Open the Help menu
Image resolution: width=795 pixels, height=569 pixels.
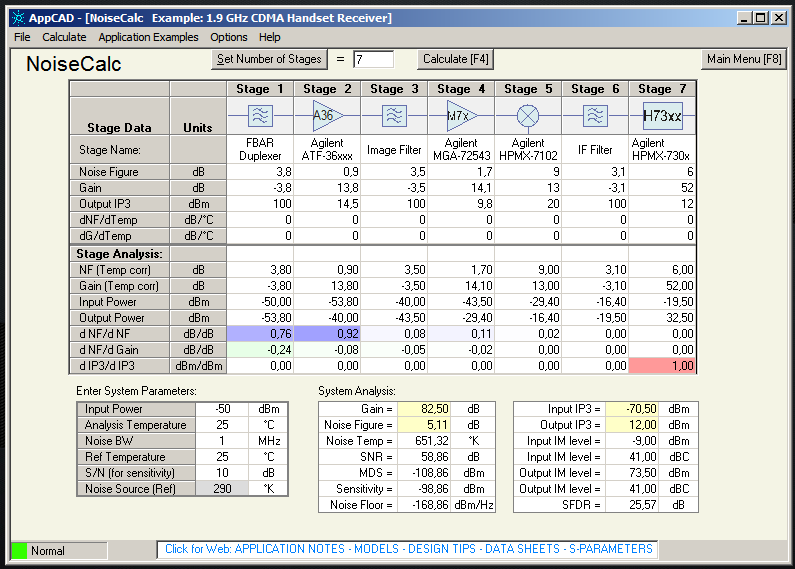coord(269,37)
